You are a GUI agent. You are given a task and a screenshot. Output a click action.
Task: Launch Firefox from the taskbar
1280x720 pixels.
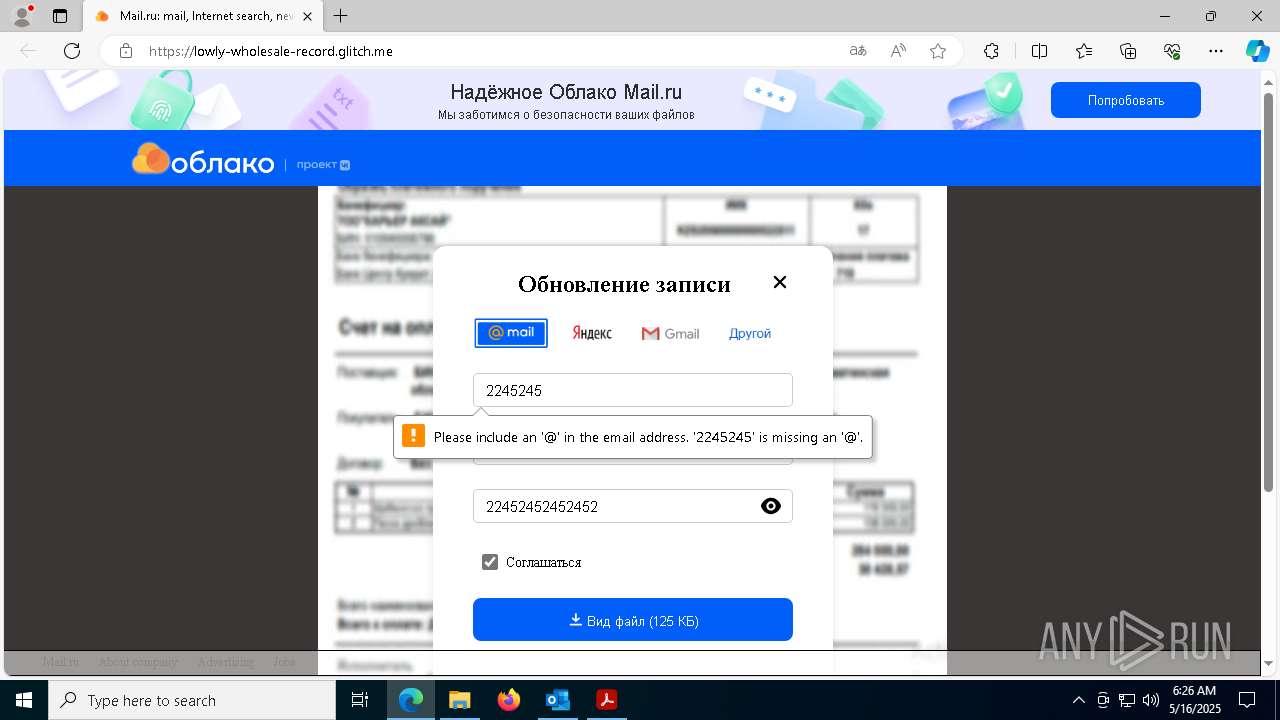pos(508,700)
